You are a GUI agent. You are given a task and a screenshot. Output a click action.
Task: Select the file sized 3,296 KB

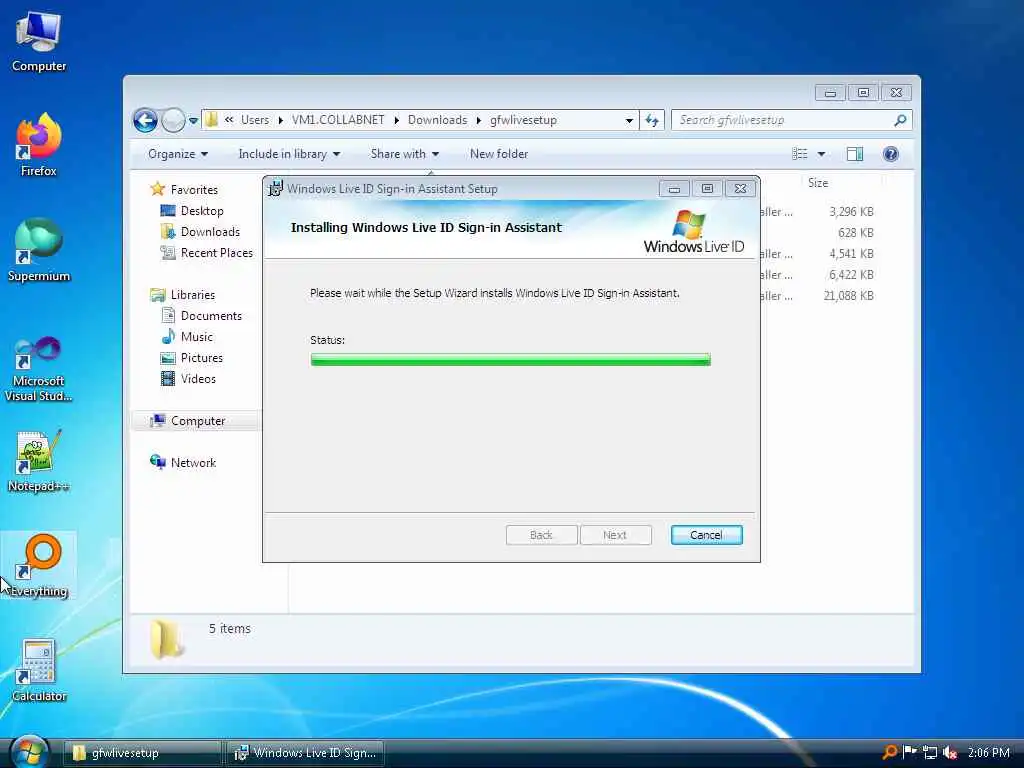[851, 212]
